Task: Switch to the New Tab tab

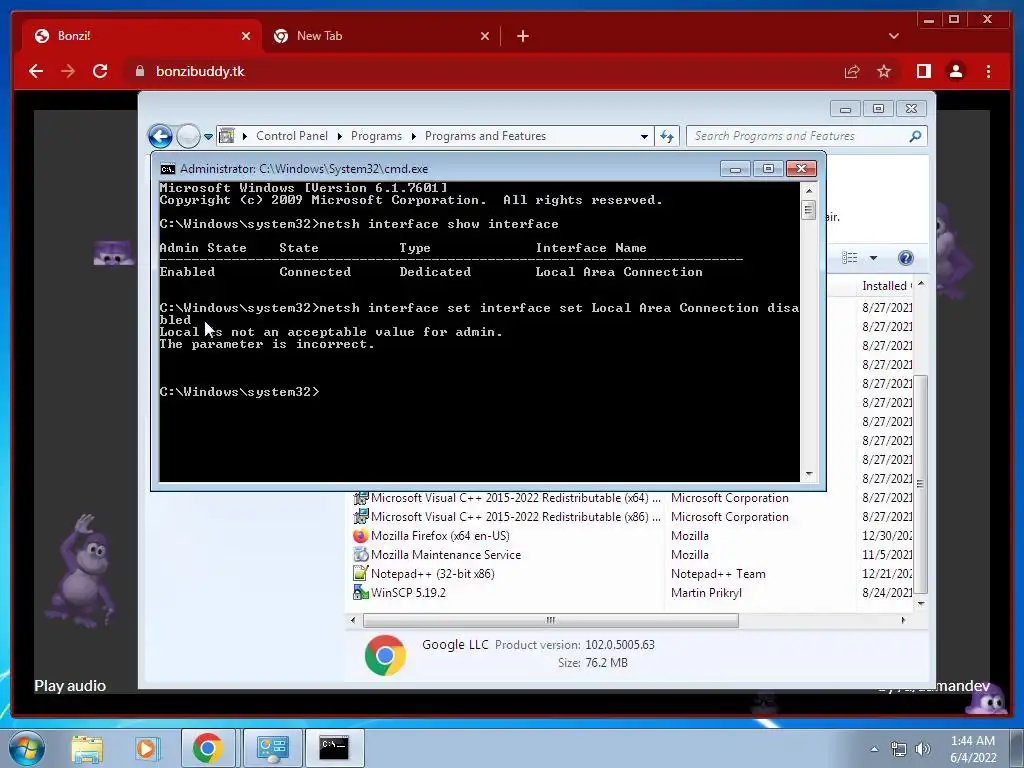Action: tap(381, 36)
